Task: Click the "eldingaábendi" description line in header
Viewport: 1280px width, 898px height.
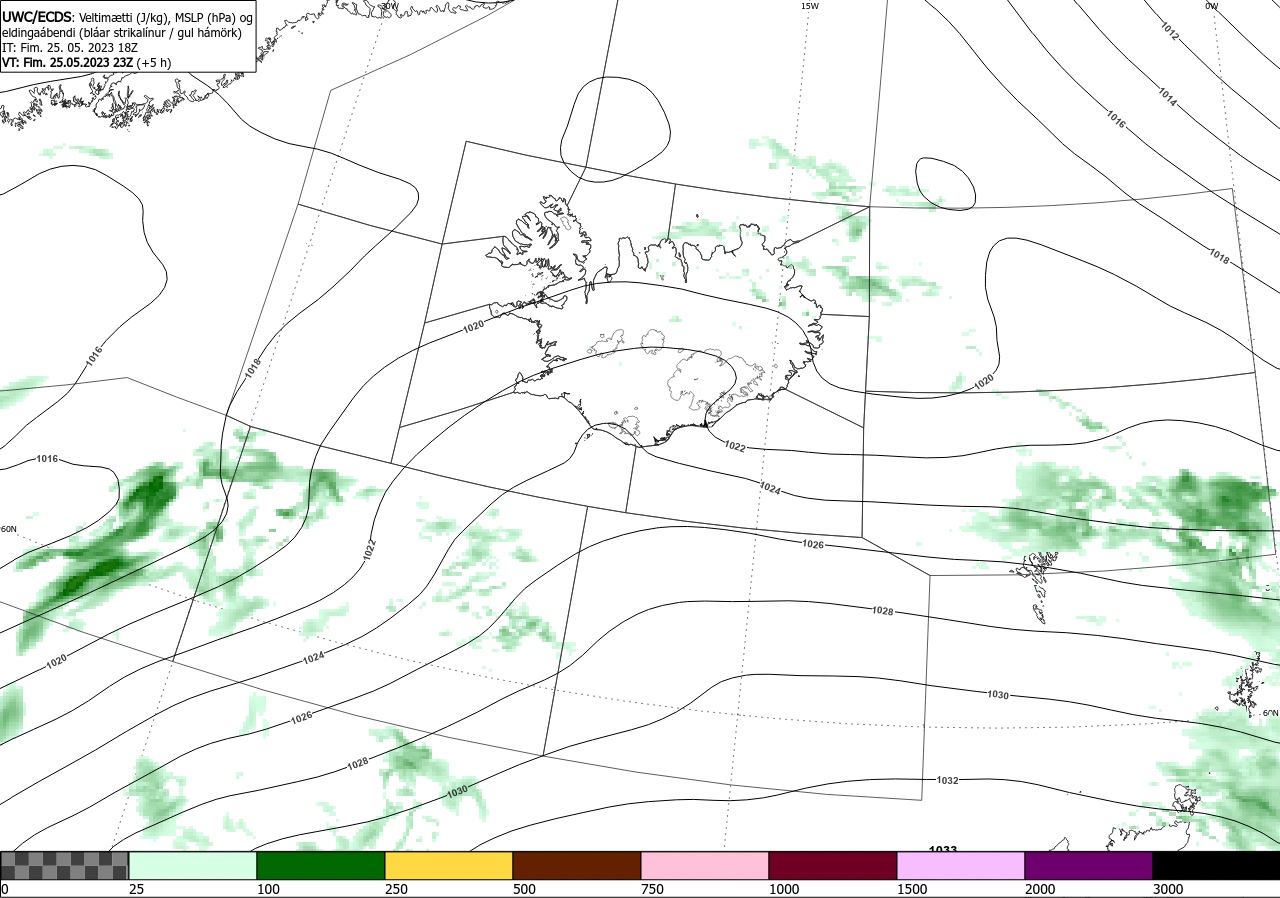Action: click(122, 32)
